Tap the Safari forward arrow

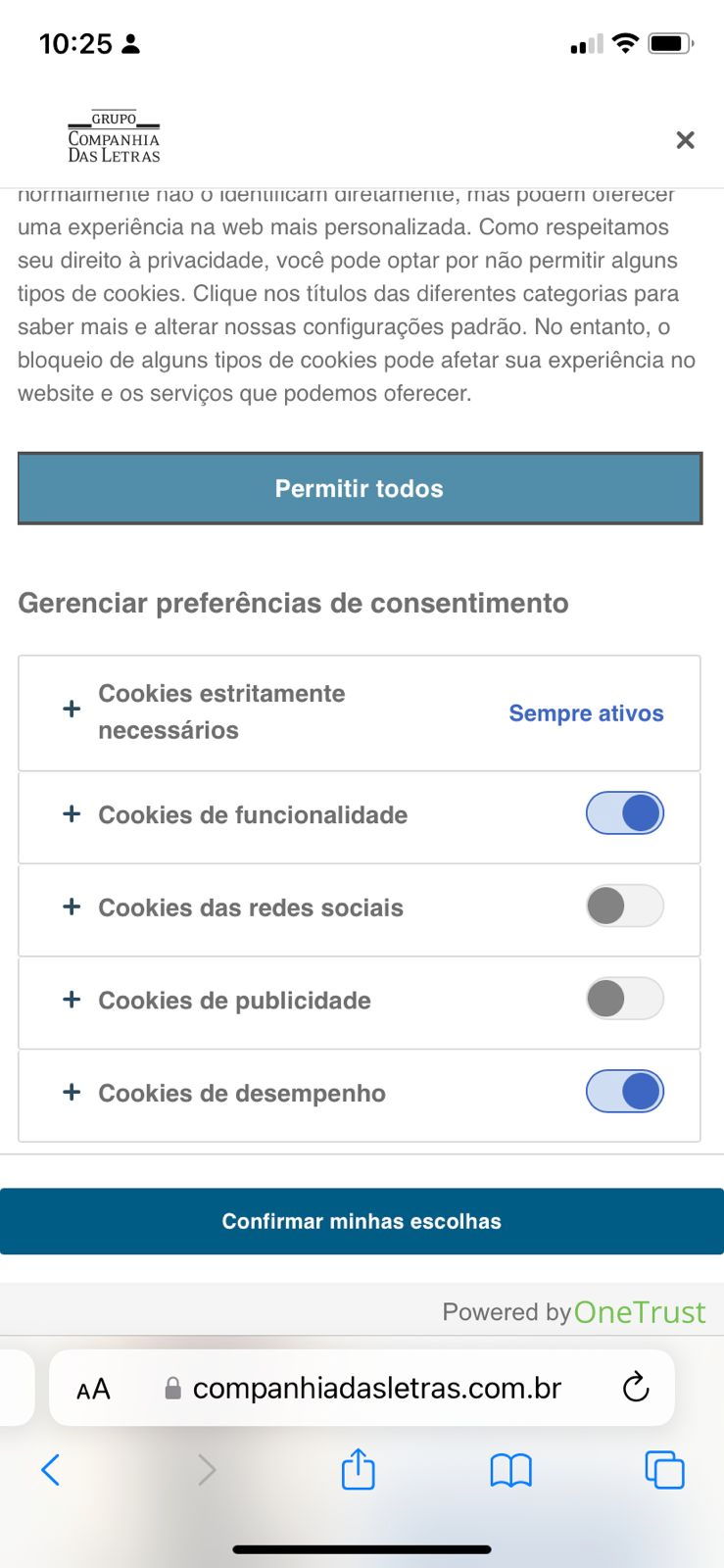coord(206,1469)
